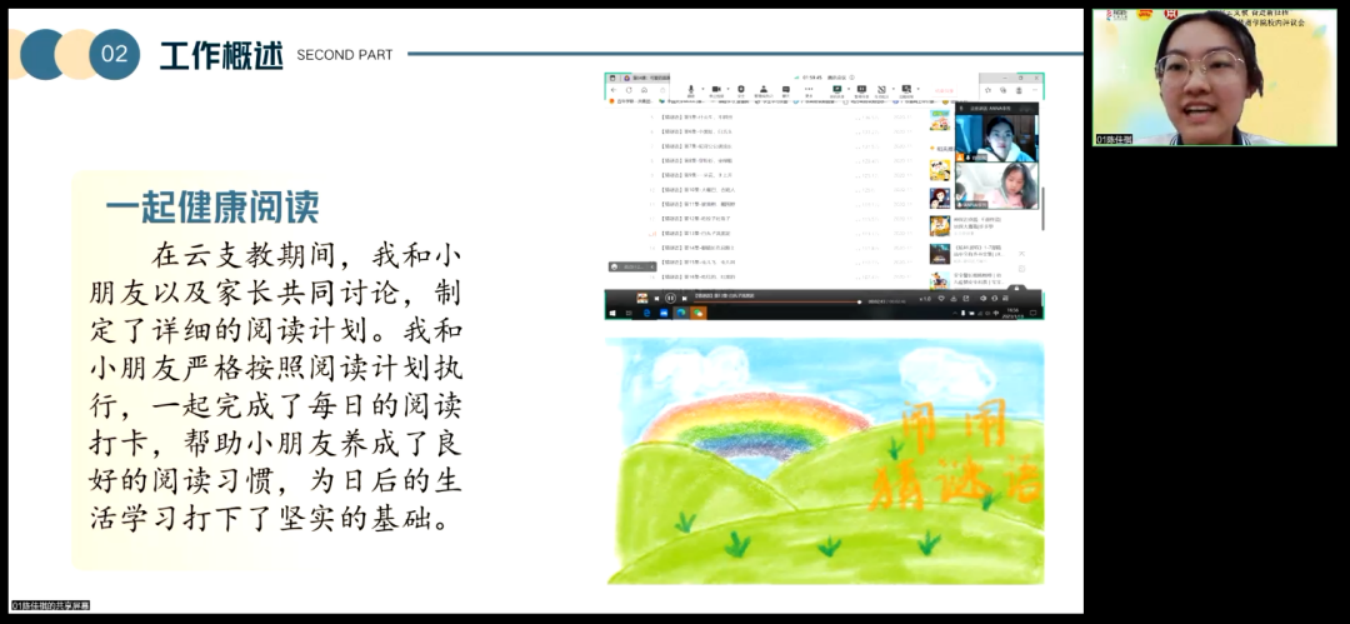Image resolution: width=1350 pixels, height=624 pixels.
Task: Click the audio player progress bar handle
Action: [x=859, y=299]
